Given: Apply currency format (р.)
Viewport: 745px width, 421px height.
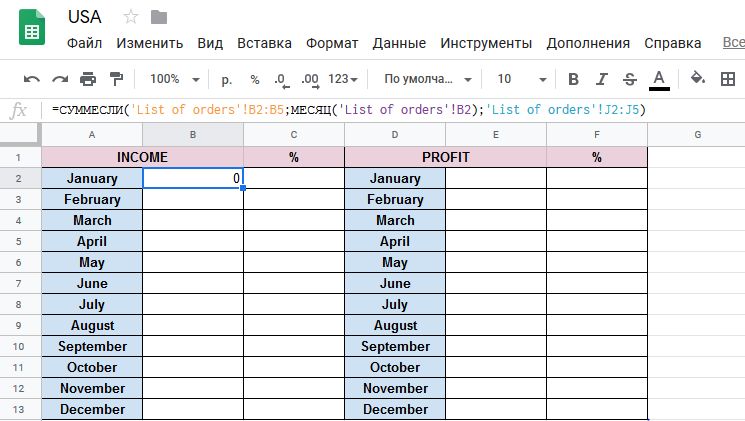Looking at the screenshot, I should (x=227, y=79).
